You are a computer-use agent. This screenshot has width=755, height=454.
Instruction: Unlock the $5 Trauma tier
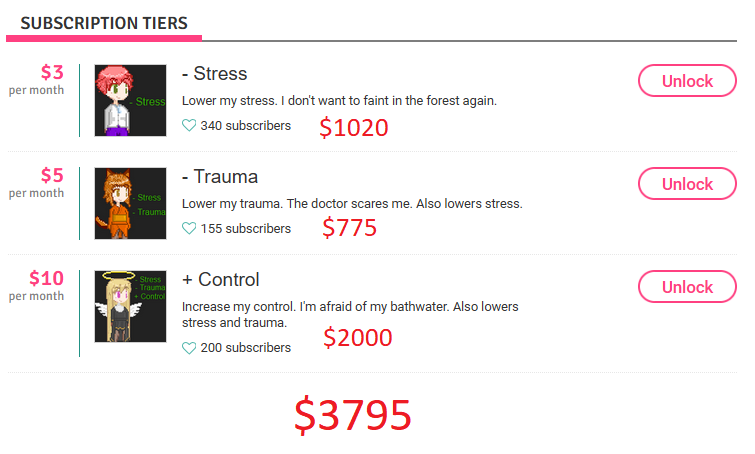point(687,184)
